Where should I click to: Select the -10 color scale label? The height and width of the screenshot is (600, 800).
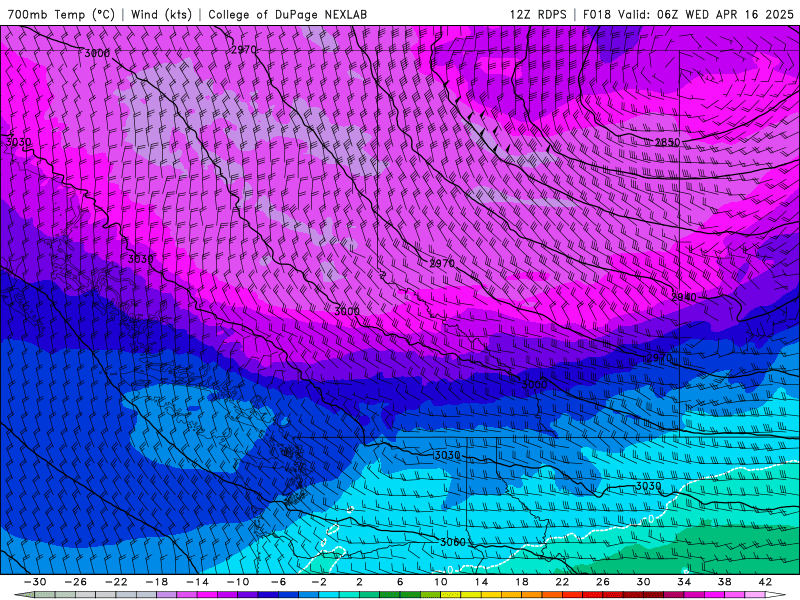point(238,582)
